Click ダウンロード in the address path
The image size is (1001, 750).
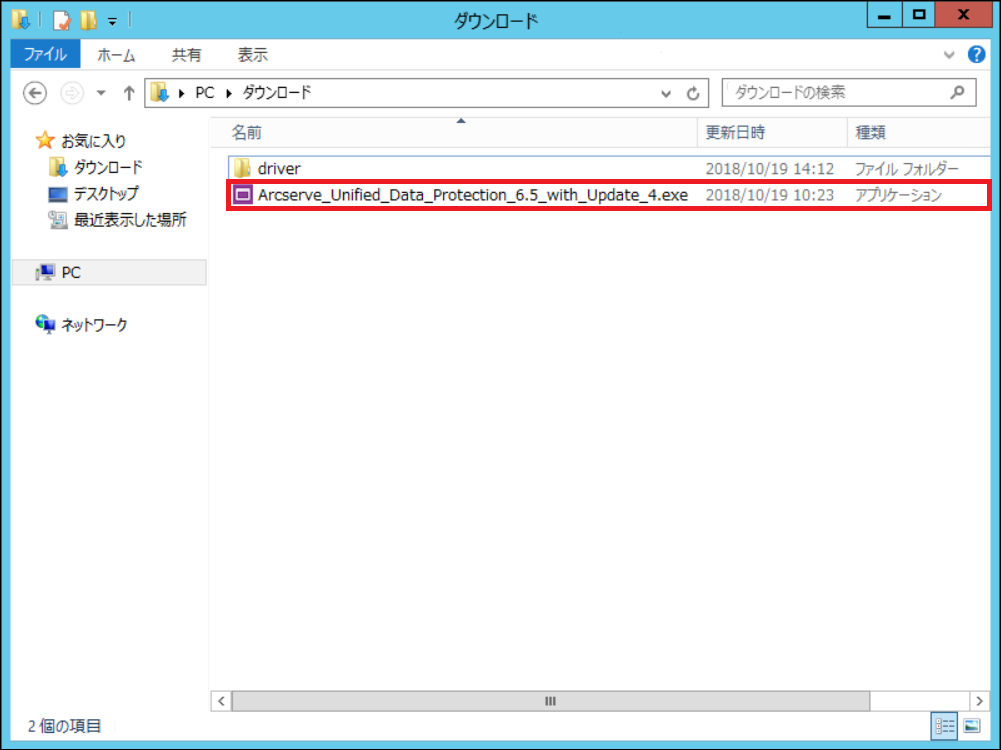pos(277,93)
